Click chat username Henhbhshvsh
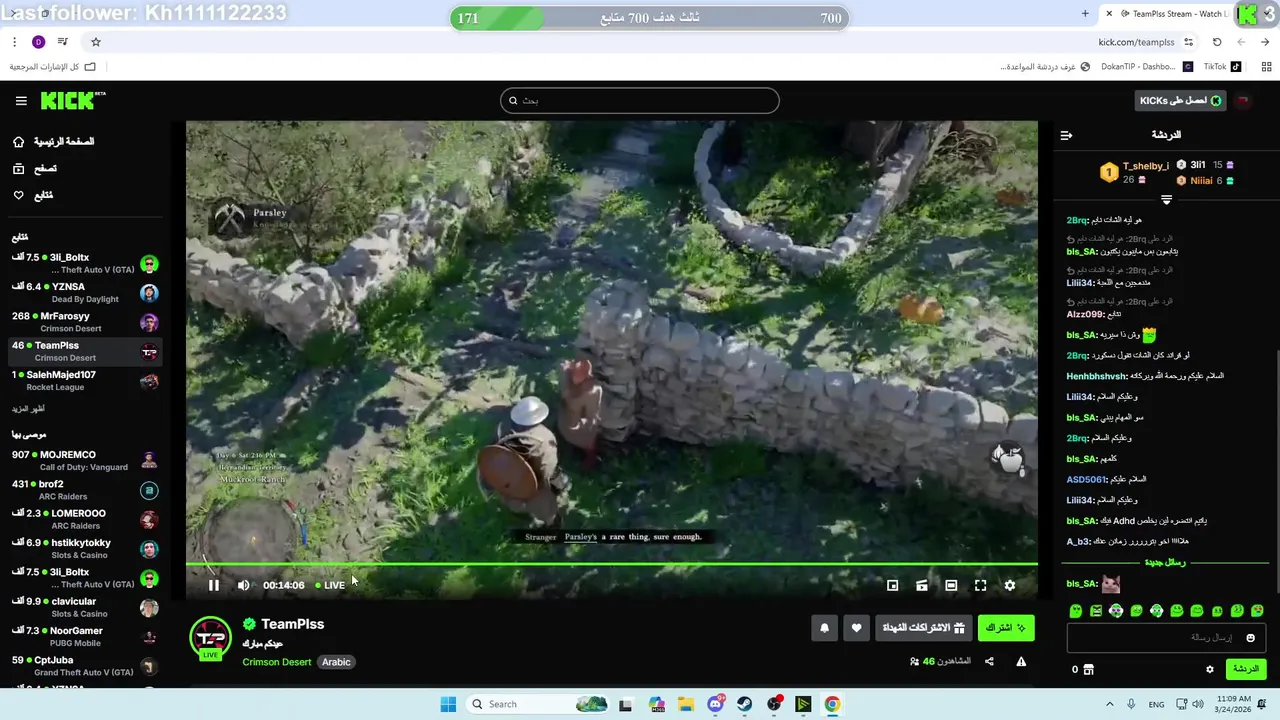Viewport: 1280px width, 720px height. pyautogui.click(x=1097, y=376)
